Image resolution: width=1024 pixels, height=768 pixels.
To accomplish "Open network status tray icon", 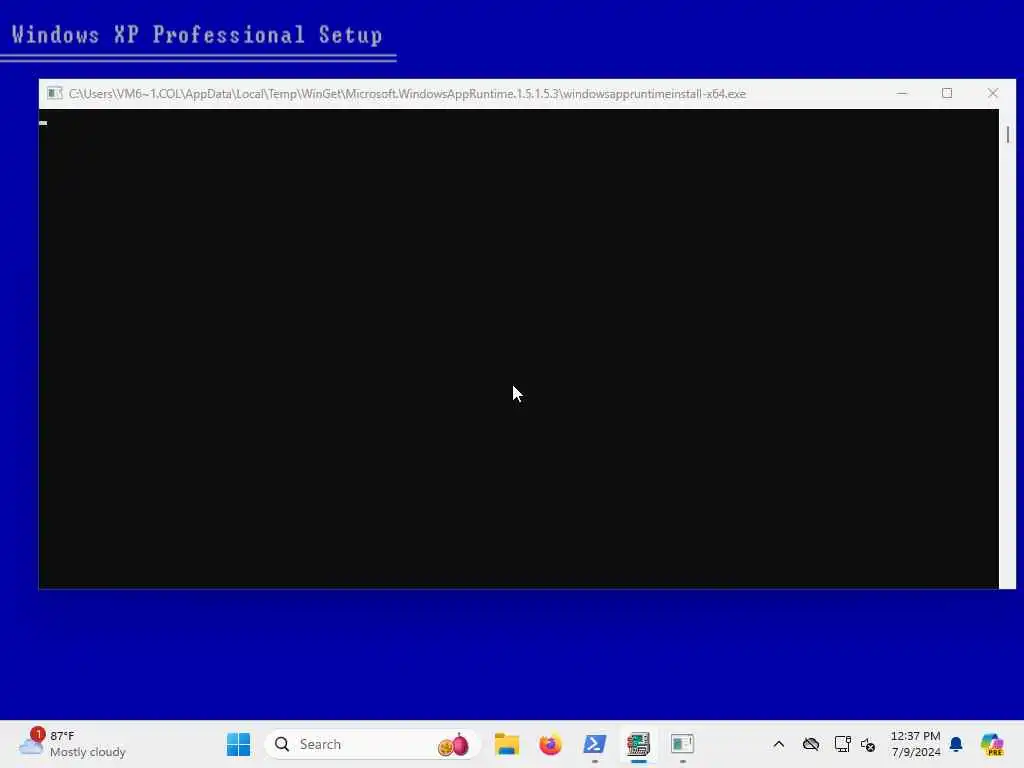I will click(x=842, y=744).
